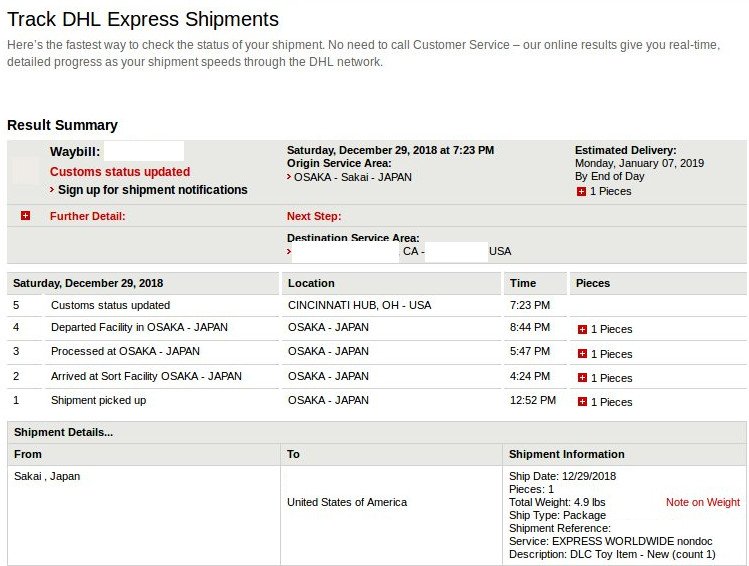Expand 1 Pieces under Estimated Delivery

click(x=581, y=192)
